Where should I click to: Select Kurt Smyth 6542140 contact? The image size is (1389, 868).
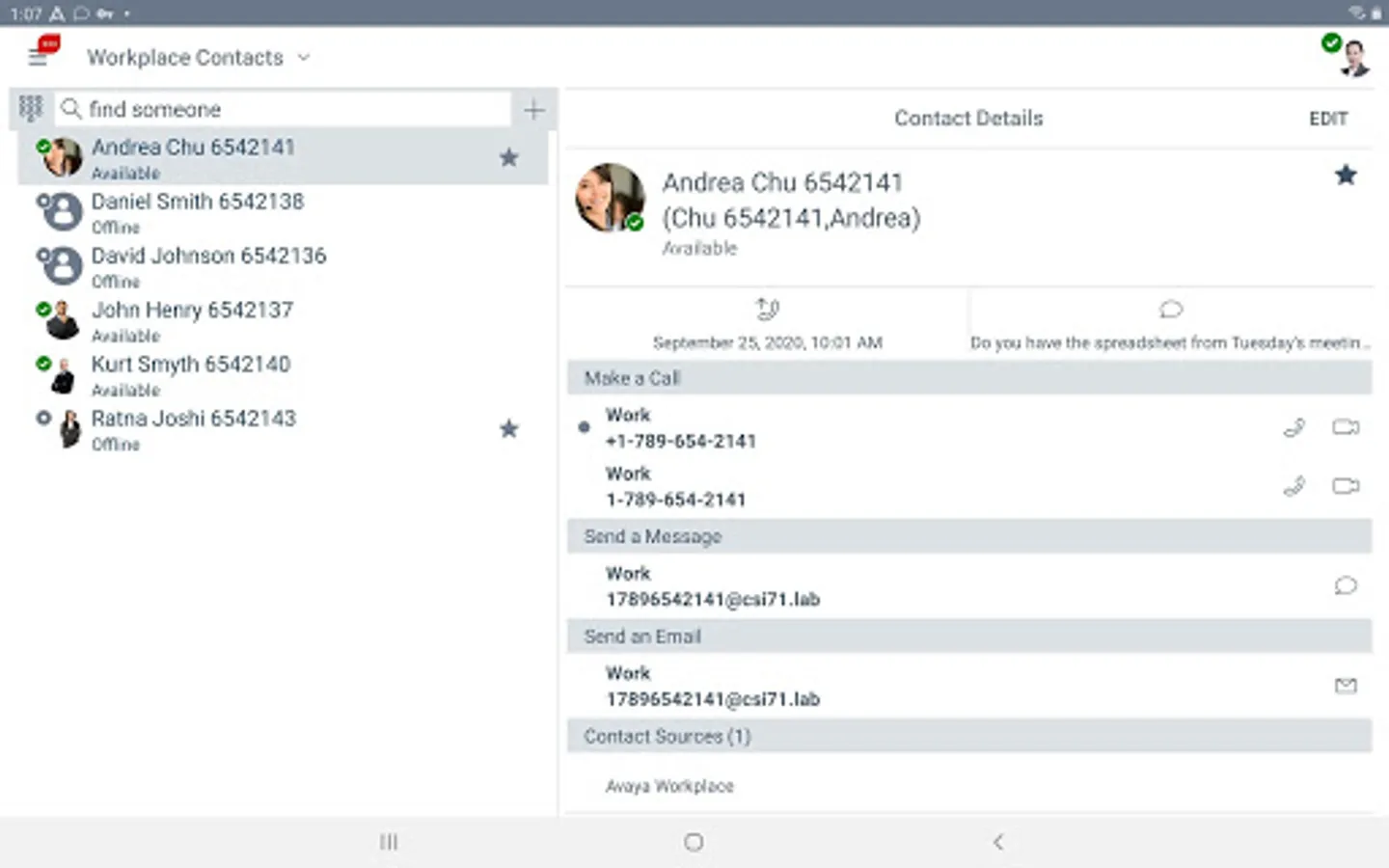coord(283,374)
